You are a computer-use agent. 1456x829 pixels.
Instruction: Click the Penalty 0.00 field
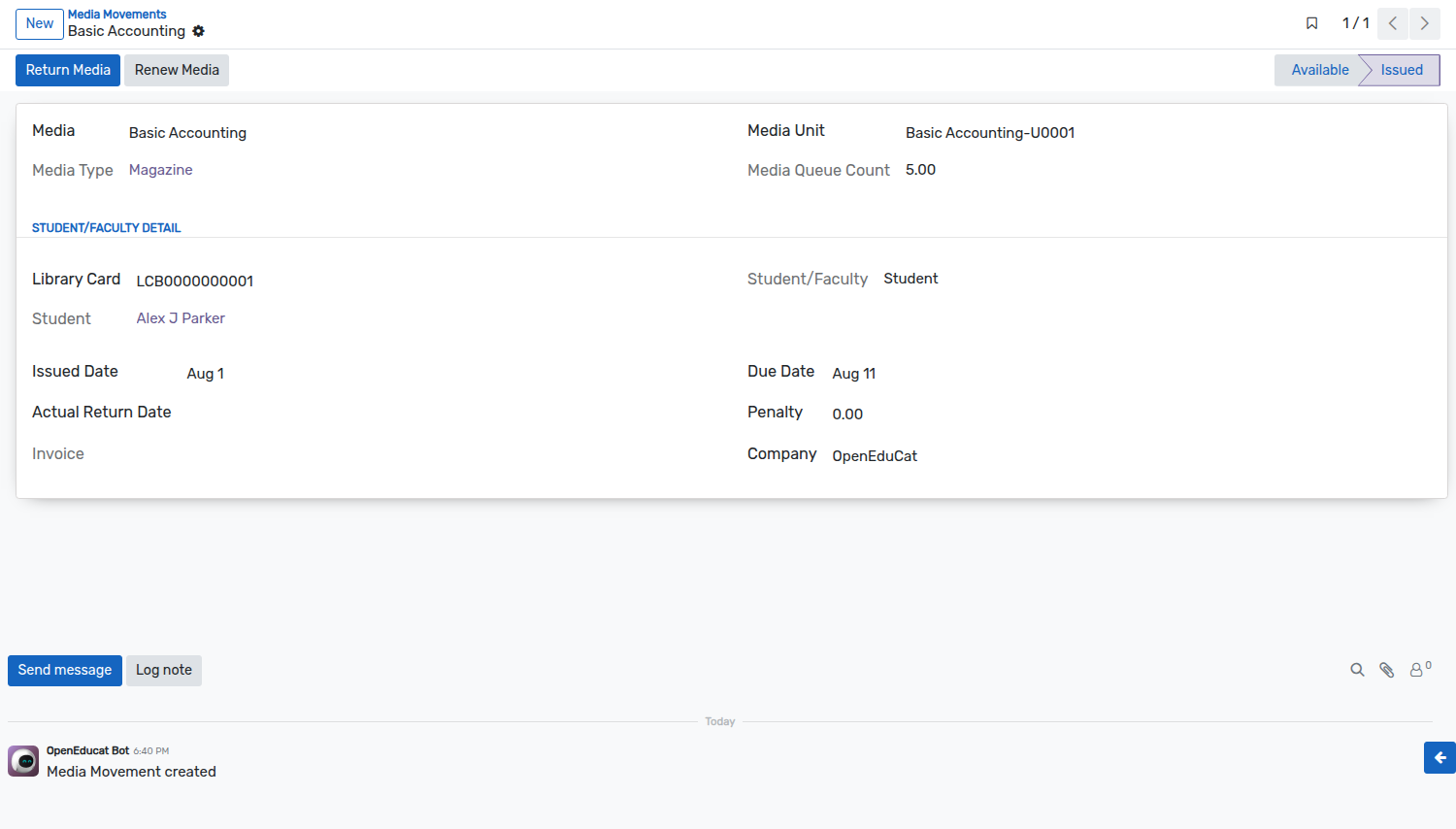pyautogui.click(x=847, y=414)
